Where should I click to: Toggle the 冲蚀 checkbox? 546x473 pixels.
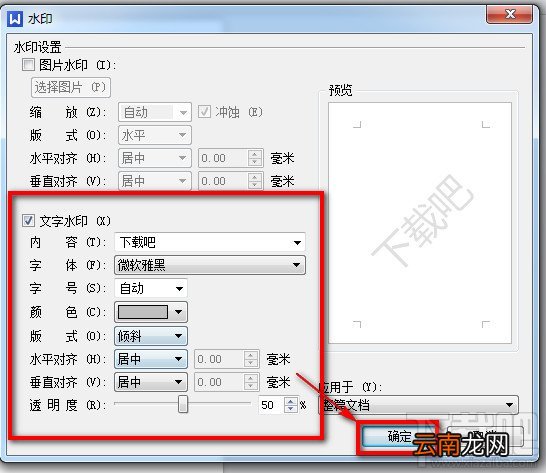pos(204,112)
